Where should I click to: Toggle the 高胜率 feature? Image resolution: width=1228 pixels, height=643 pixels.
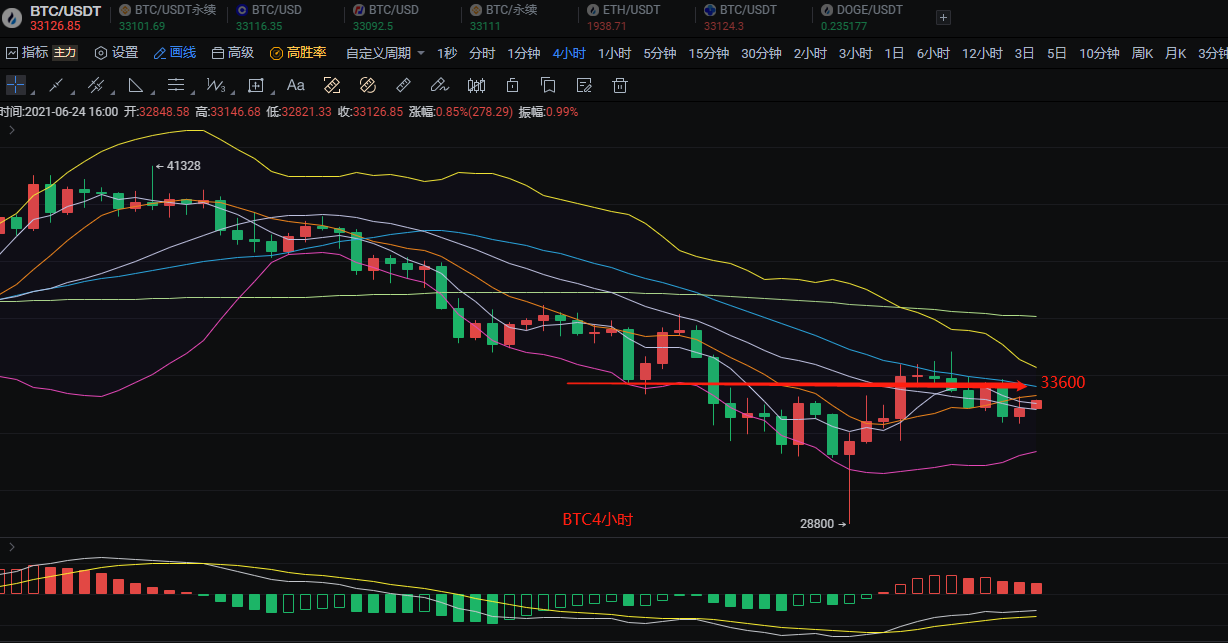point(298,53)
